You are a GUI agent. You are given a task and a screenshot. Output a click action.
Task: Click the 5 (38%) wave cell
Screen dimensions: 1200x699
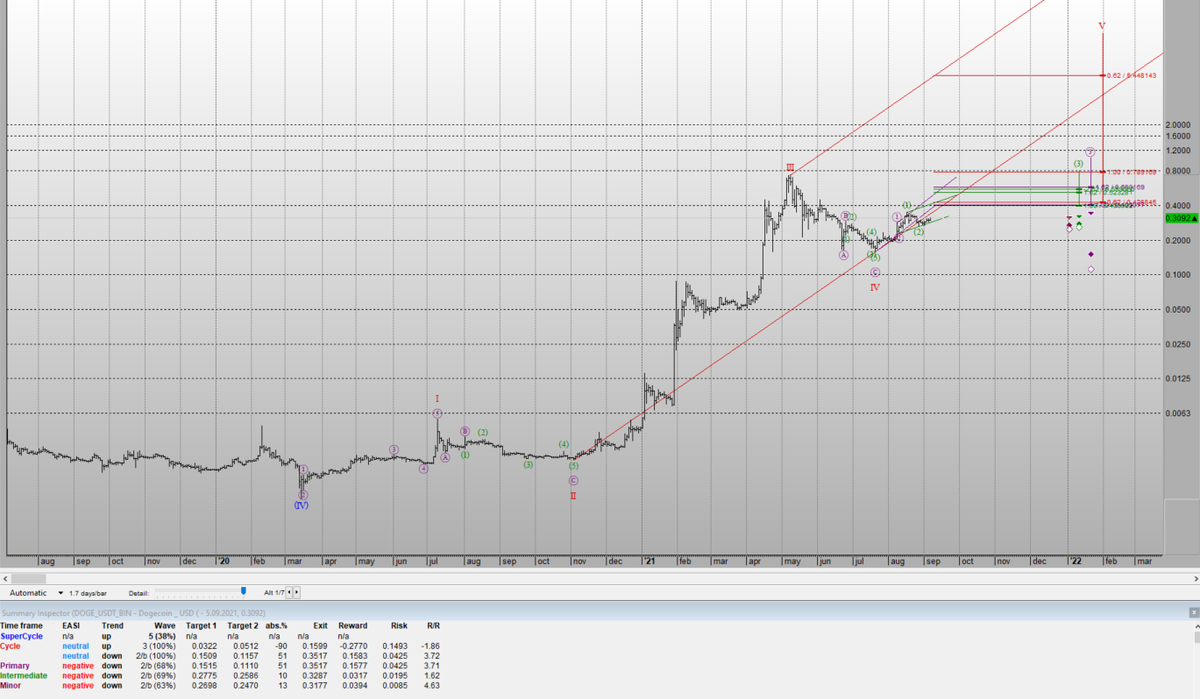click(x=160, y=635)
